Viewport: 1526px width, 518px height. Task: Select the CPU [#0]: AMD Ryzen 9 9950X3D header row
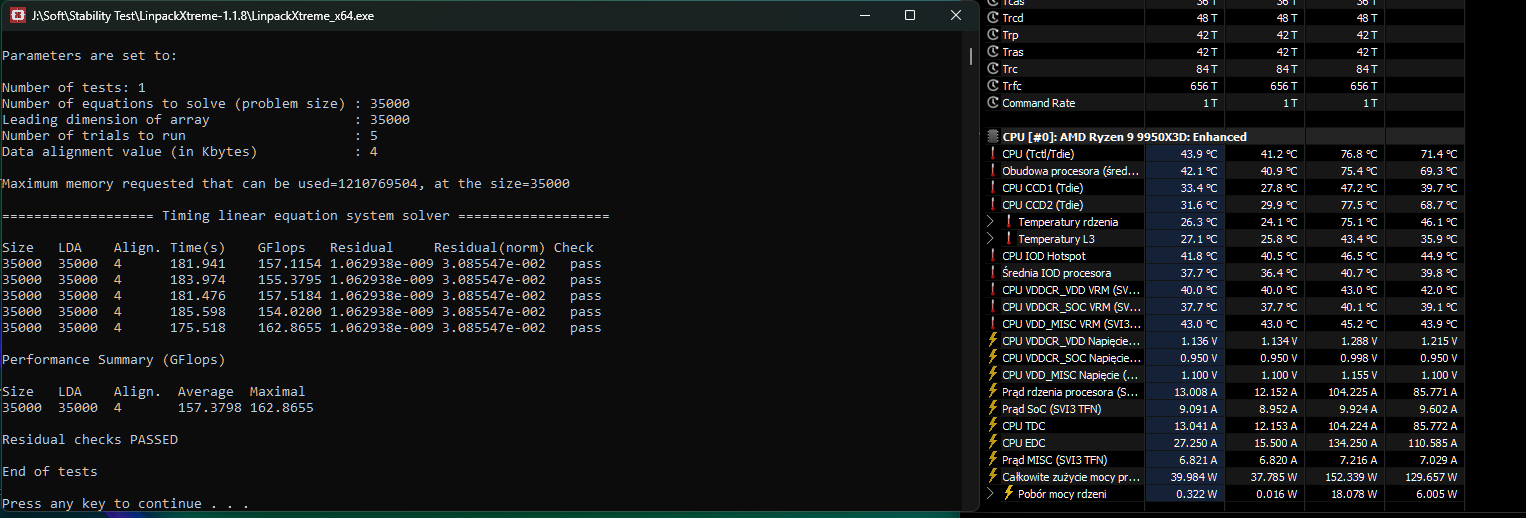tap(1124, 137)
